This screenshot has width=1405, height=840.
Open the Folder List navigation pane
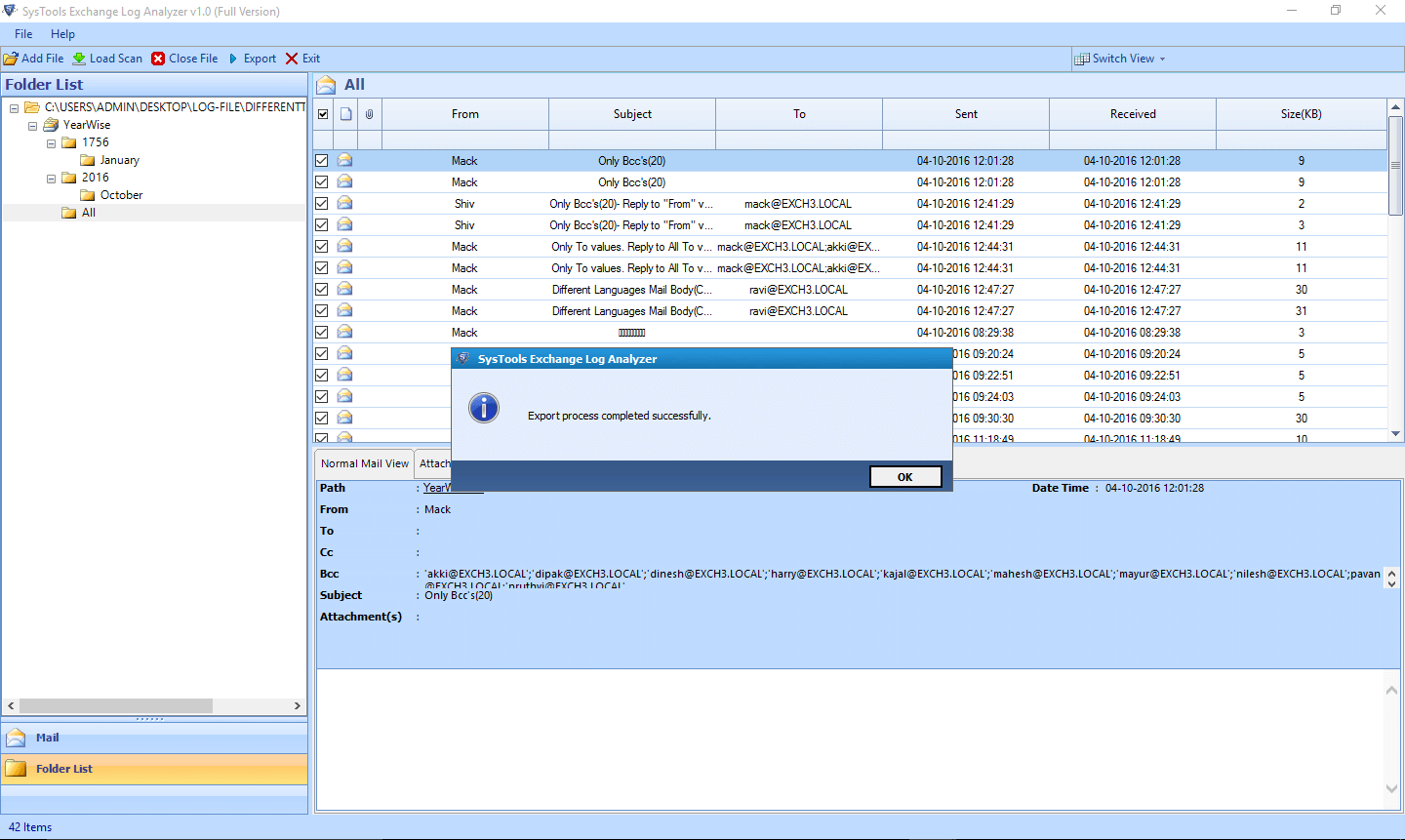click(x=154, y=769)
